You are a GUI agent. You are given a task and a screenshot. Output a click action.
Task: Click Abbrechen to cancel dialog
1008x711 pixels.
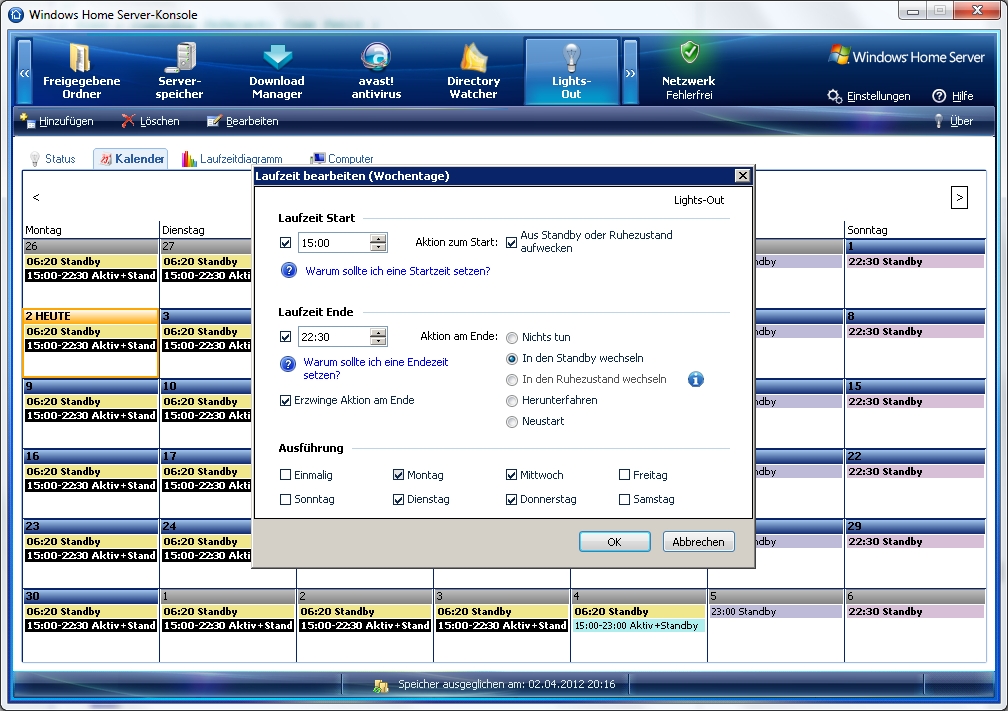698,542
